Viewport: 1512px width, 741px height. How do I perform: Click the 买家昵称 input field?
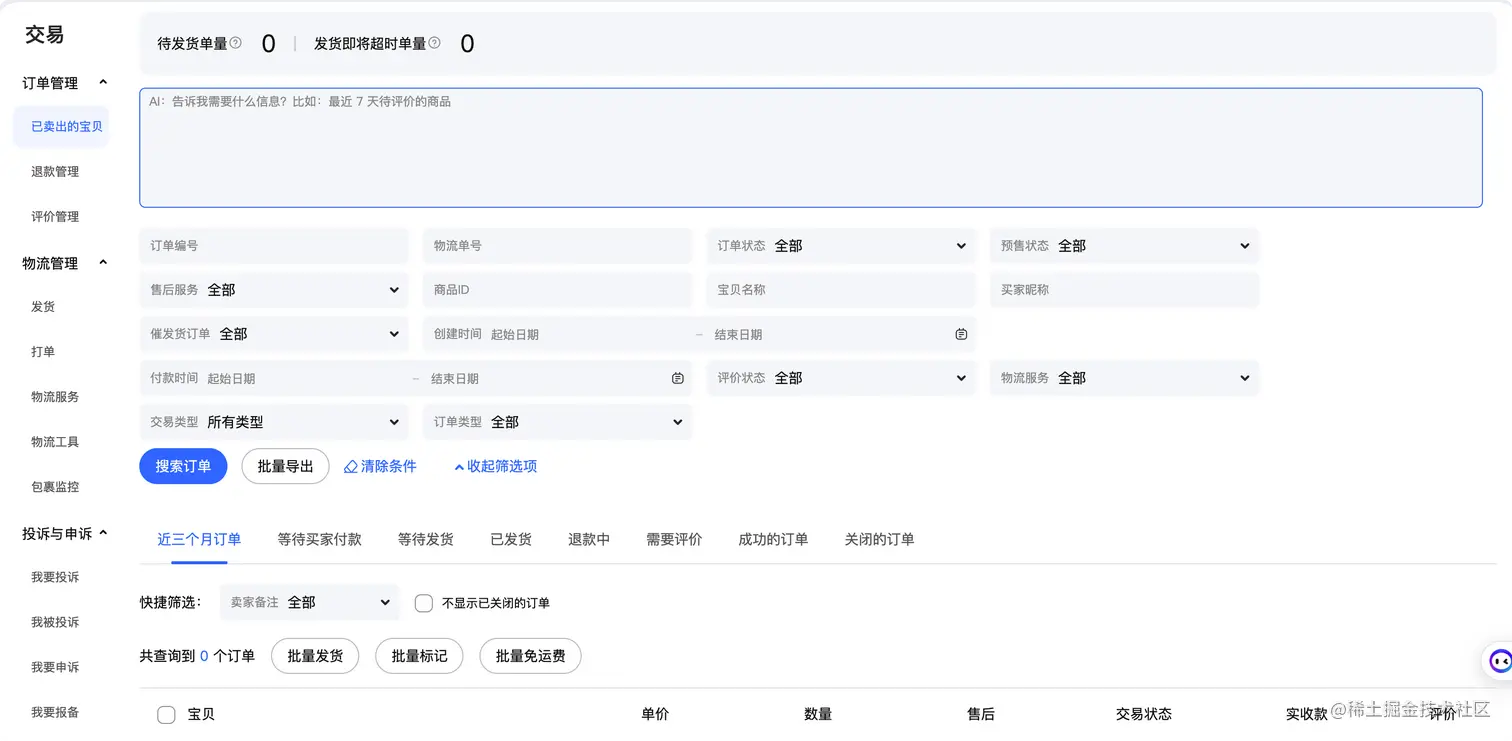[1124, 290]
